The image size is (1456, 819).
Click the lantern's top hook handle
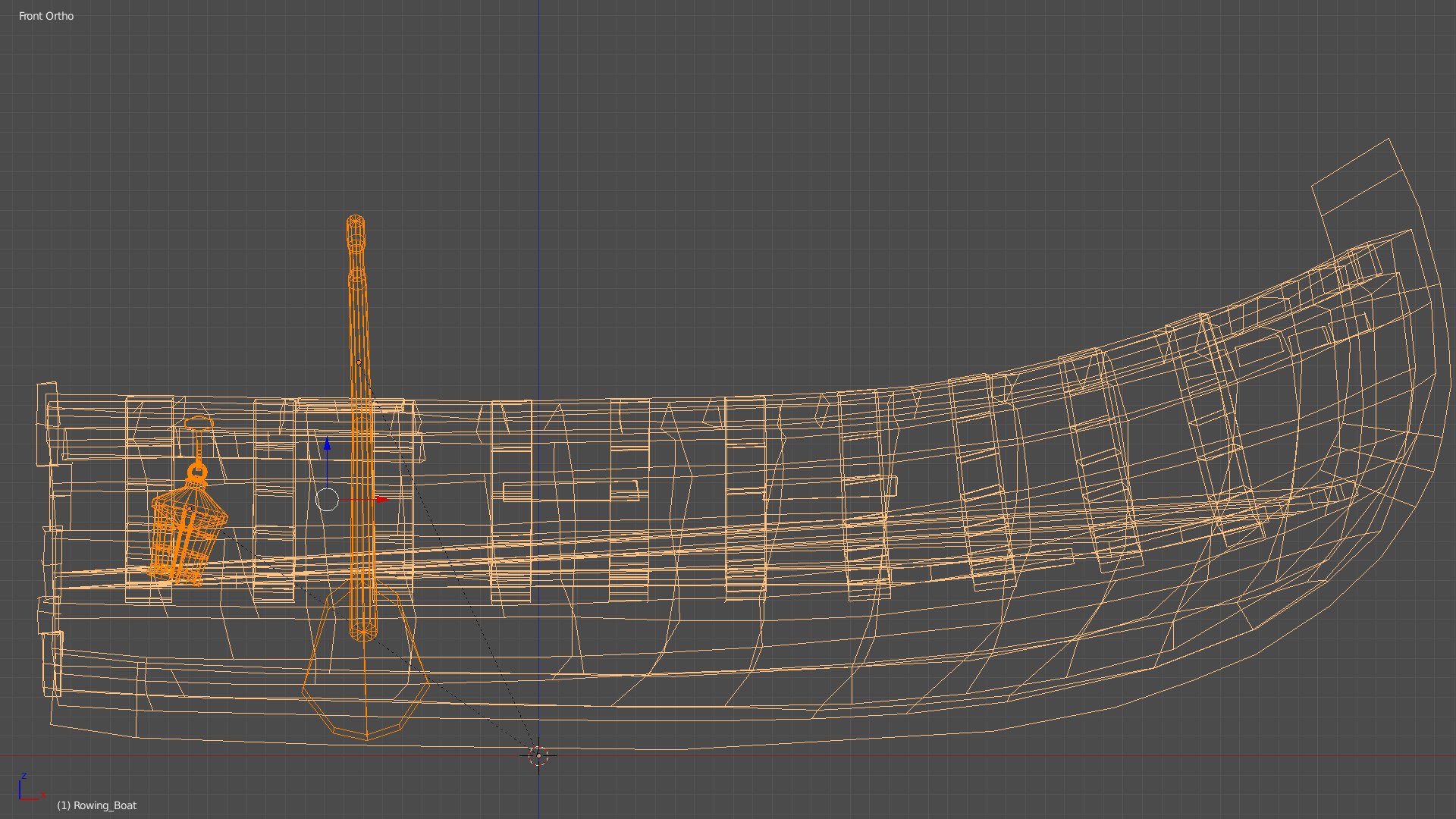[x=199, y=423]
